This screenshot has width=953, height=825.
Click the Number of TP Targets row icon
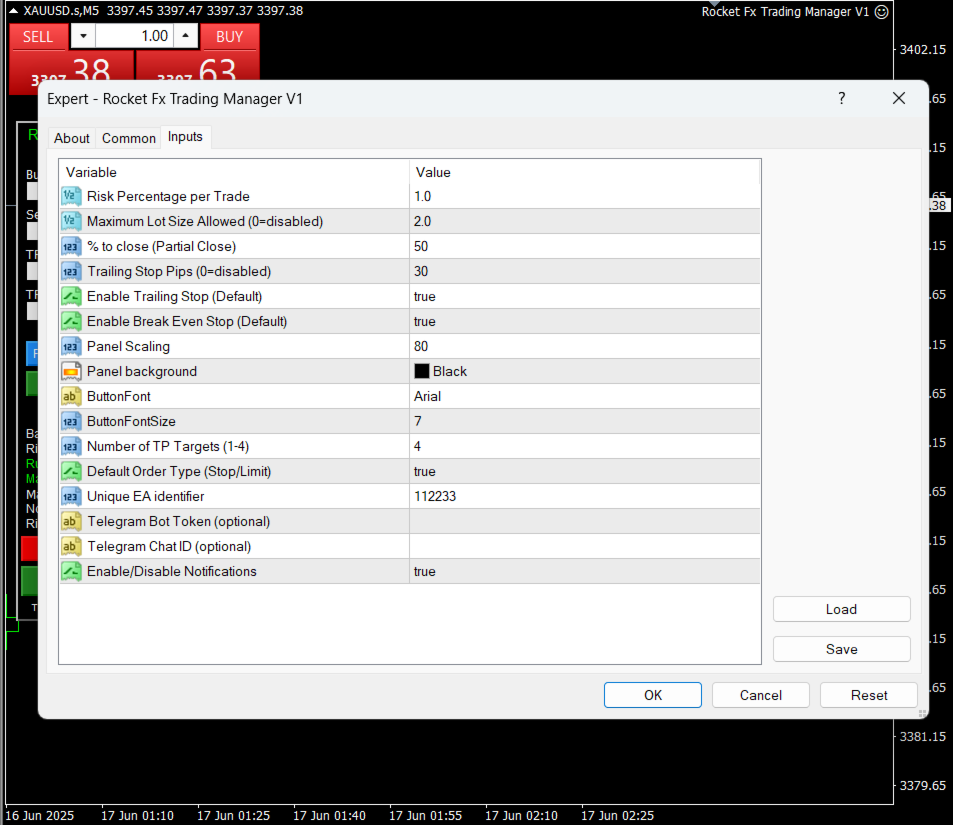(x=71, y=446)
